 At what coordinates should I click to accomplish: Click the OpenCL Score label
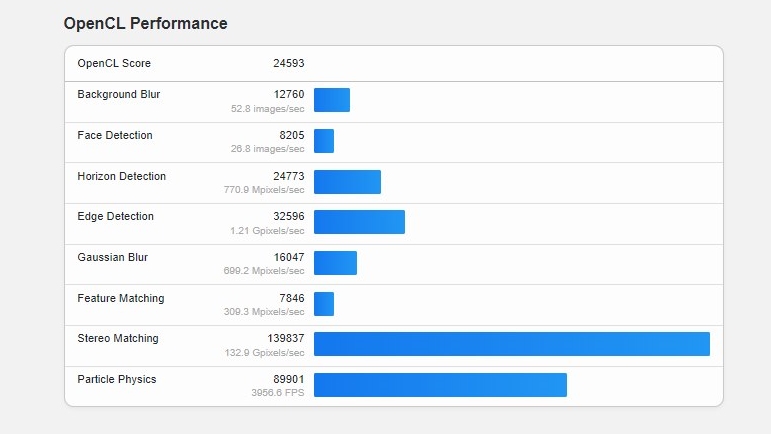[114, 63]
